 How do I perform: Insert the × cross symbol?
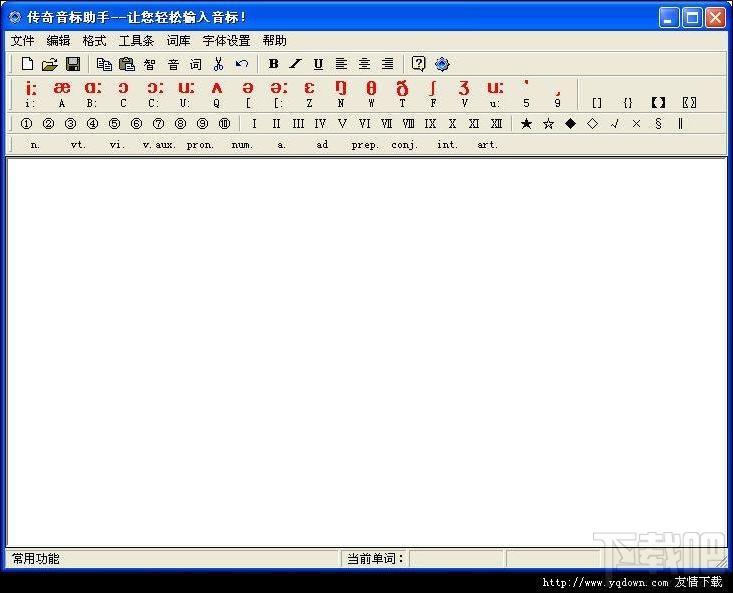(636, 124)
